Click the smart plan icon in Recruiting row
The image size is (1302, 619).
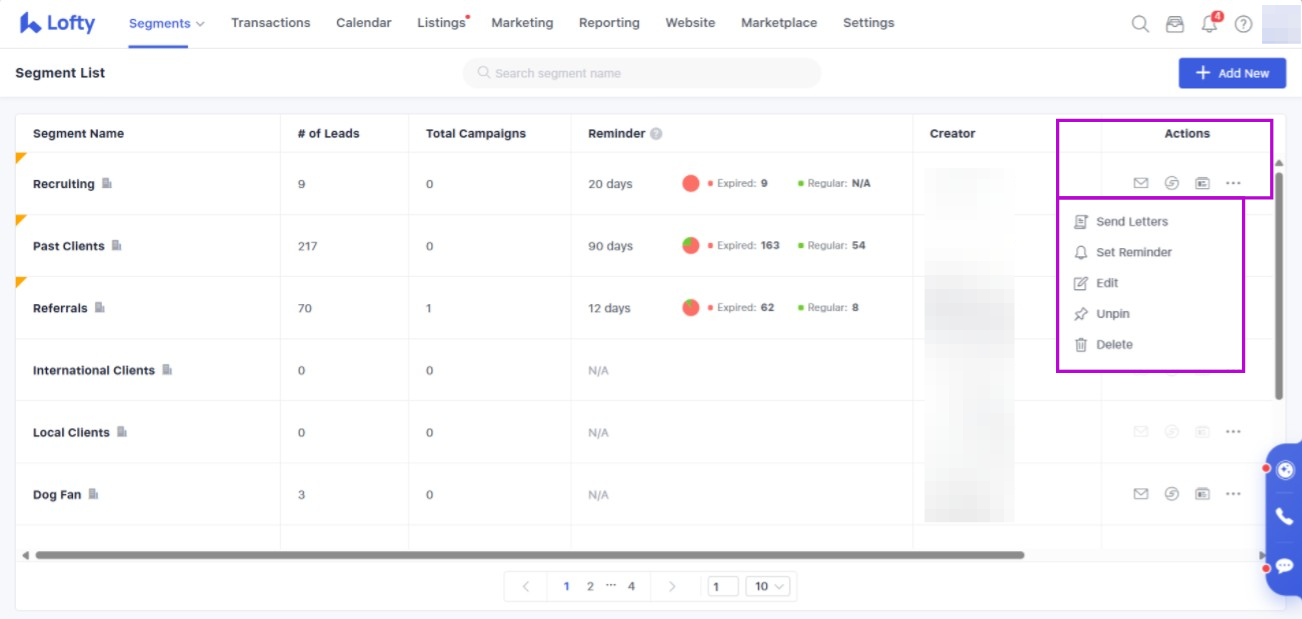click(x=1171, y=183)
